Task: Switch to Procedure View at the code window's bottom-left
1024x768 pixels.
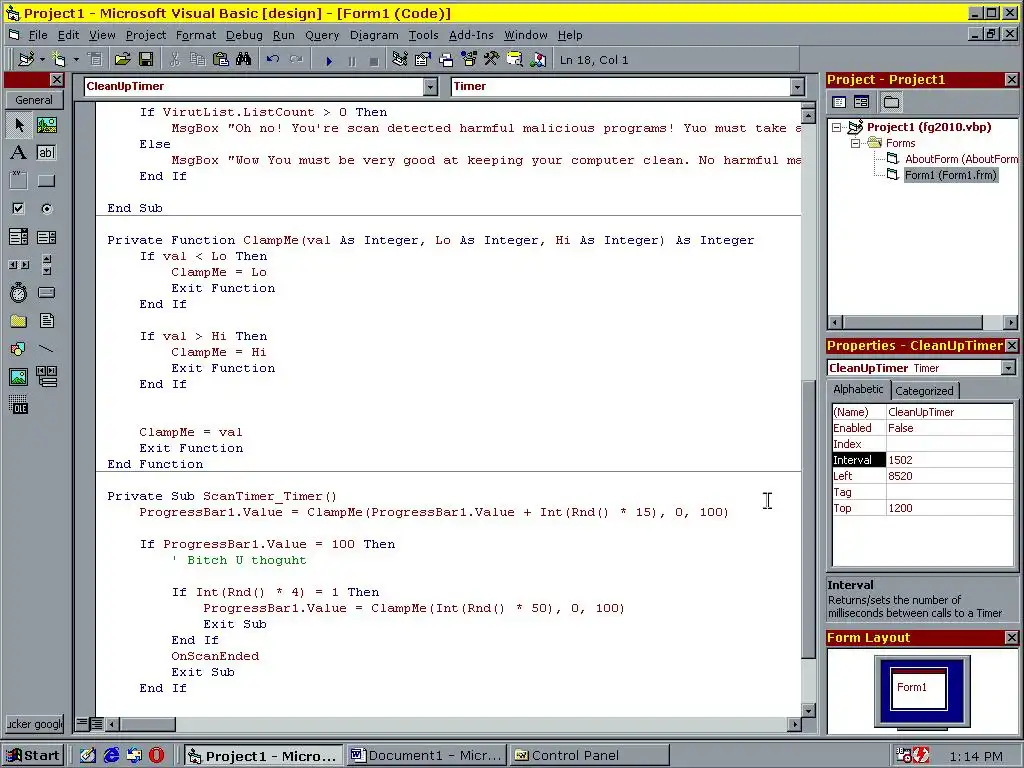Action: coord(82,724)
